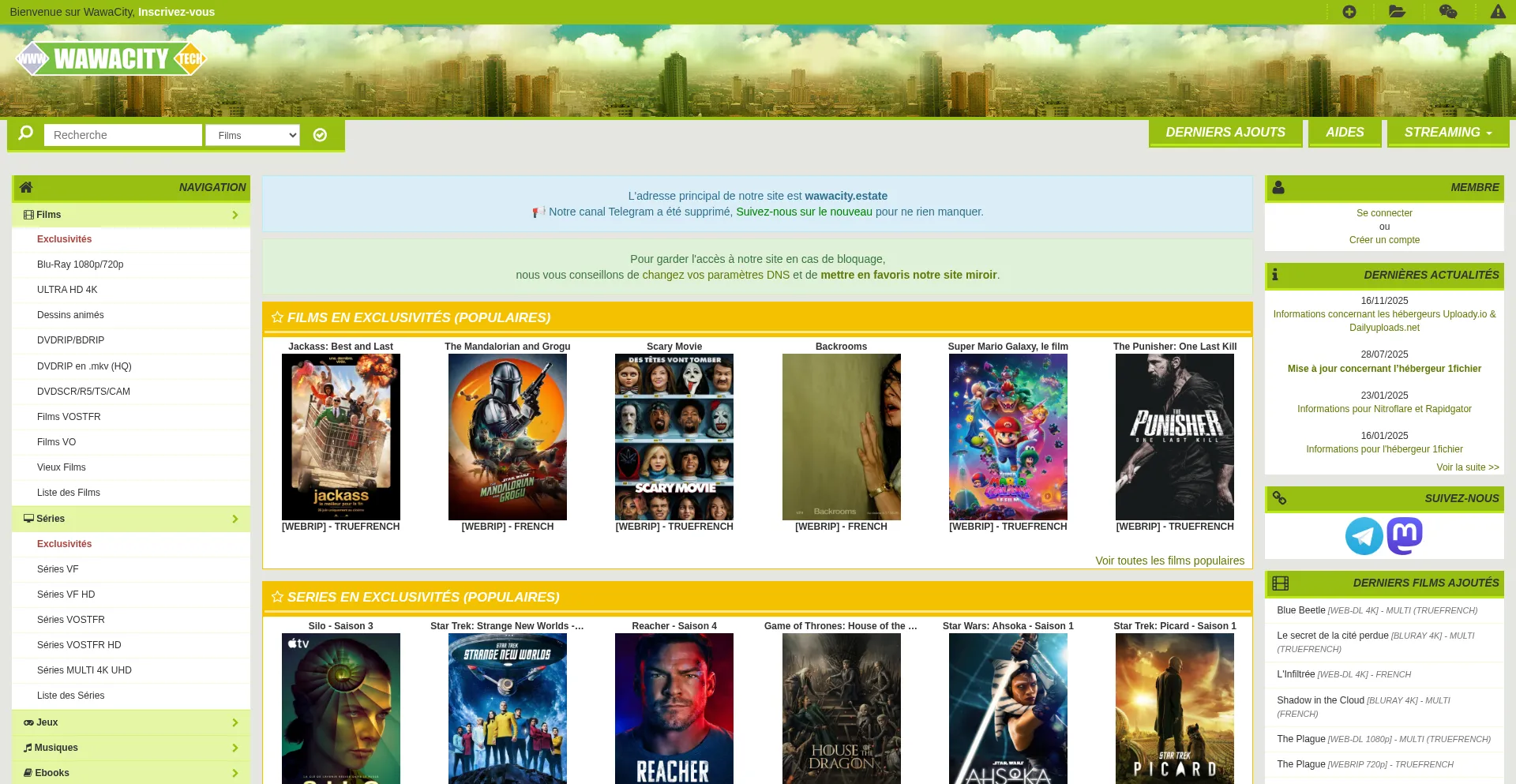
Task: Open Séries VOSTFR HD category
Action: 79,645
